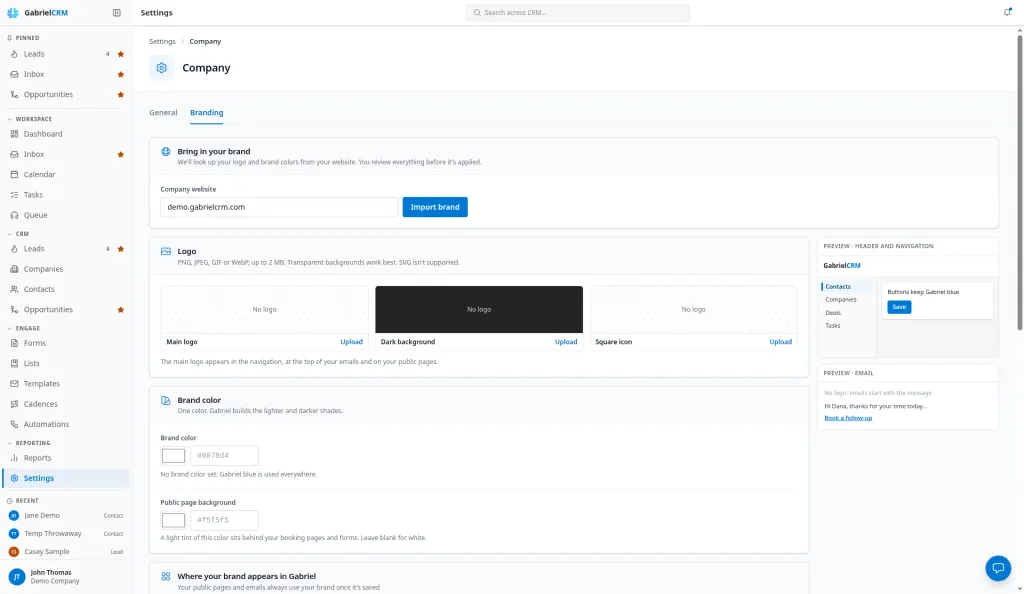The width and height of the screenshot is (1024, 594).
Task: Toggle the CRM Opportunities star
Action: click(121, 310)
